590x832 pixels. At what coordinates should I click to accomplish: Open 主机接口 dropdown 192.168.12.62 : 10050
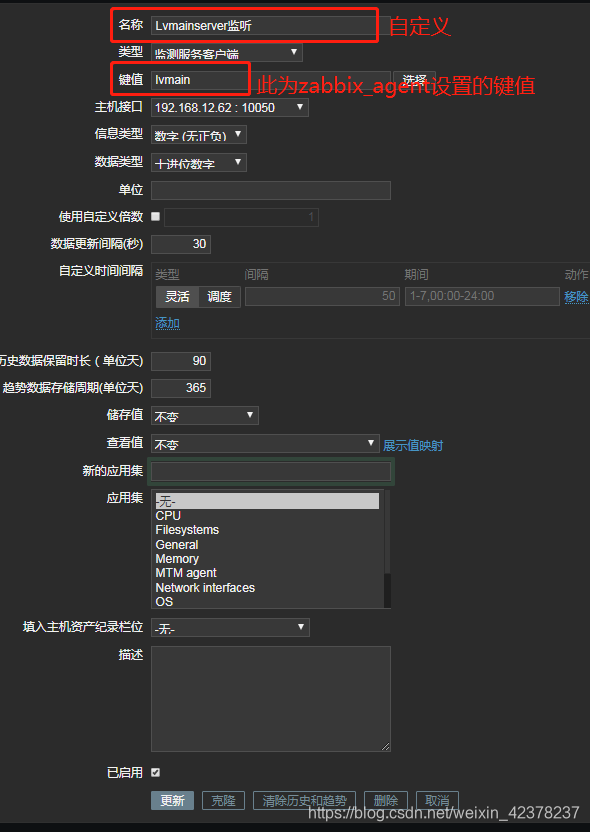coord(229,108)
